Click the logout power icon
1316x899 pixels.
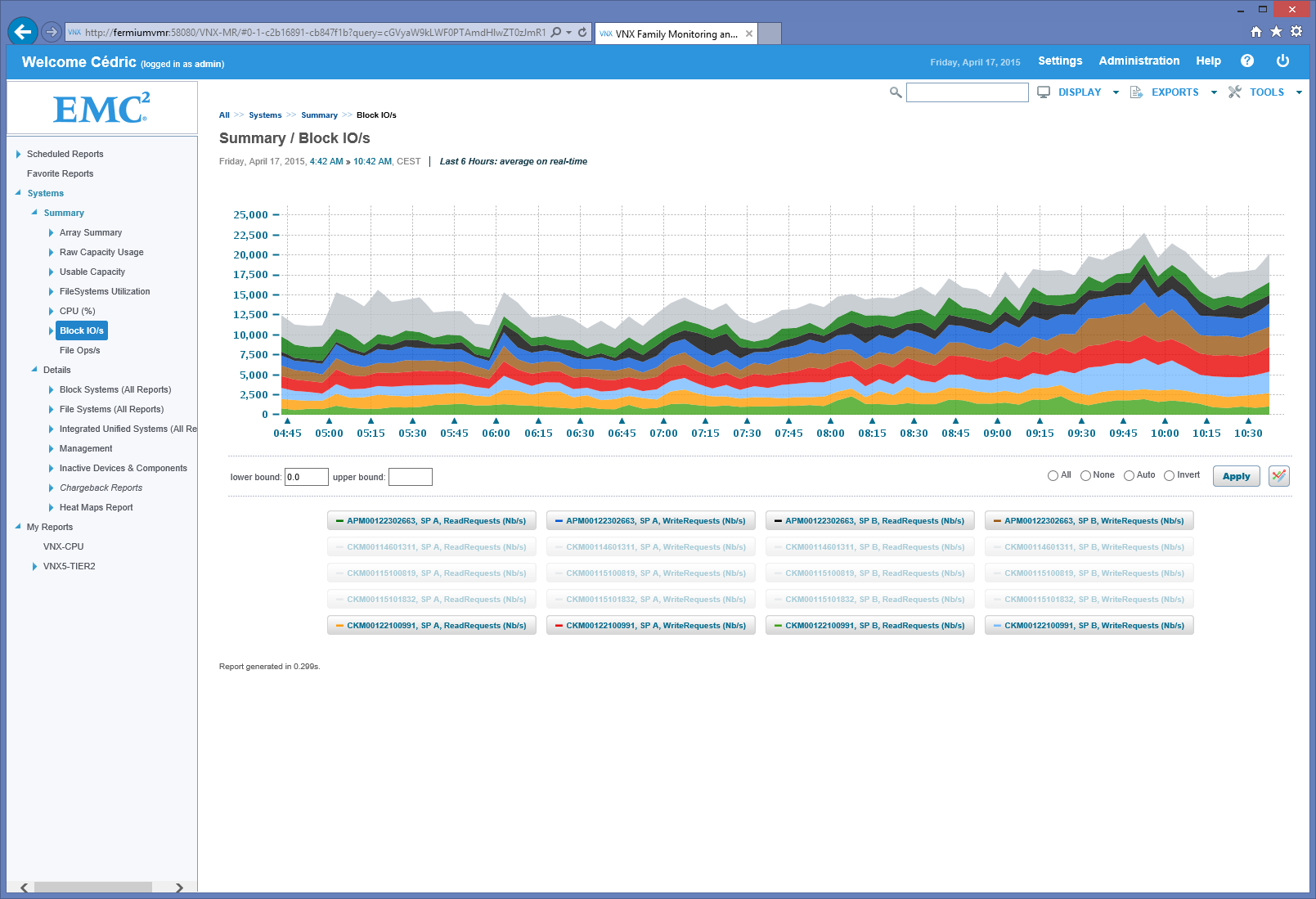pyautogui.click(x=1282, y=61)
